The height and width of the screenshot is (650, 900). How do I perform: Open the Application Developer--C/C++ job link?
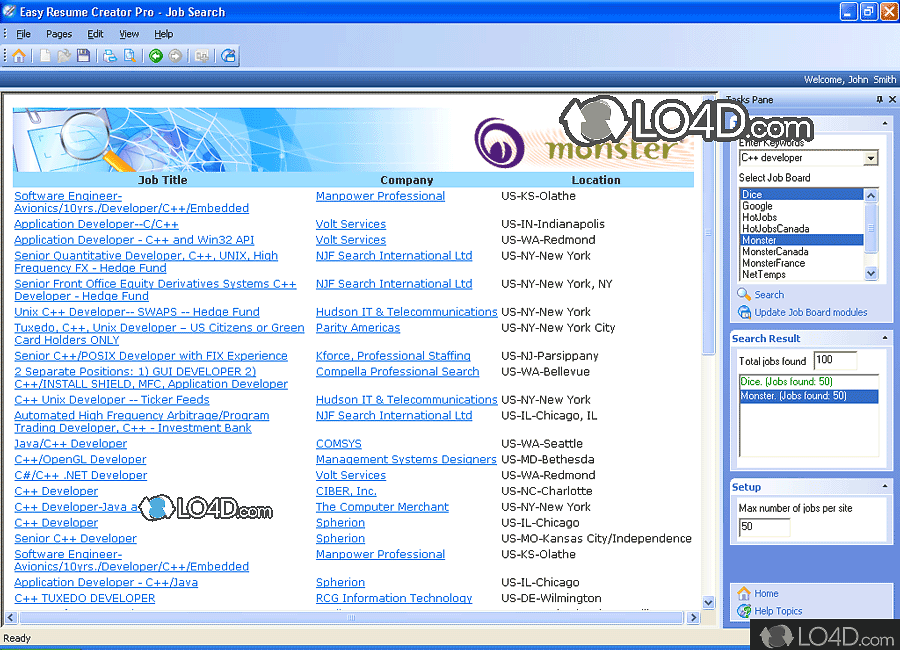click(96, 224)
